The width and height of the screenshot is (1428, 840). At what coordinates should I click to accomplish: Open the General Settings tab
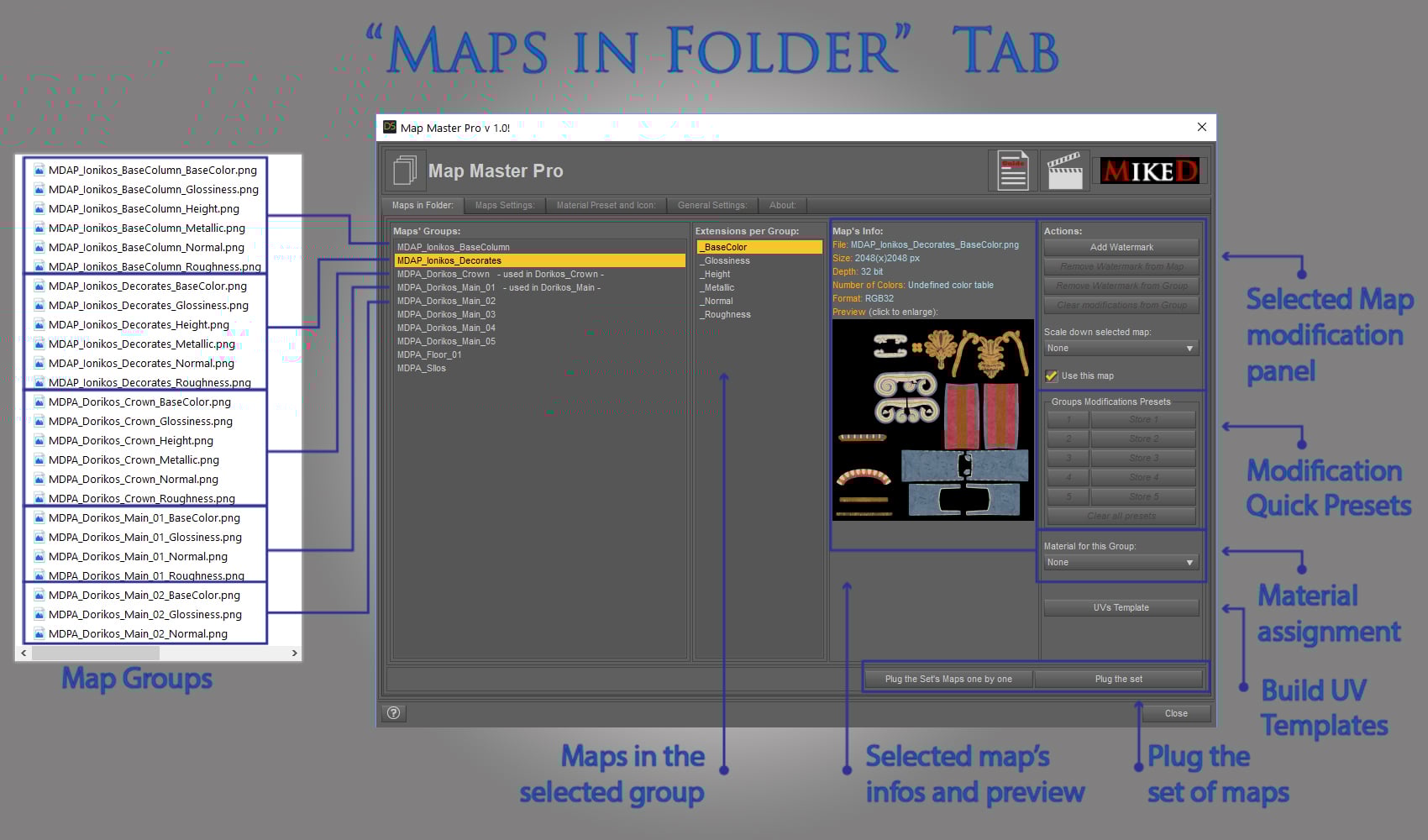tap(711, 205)
